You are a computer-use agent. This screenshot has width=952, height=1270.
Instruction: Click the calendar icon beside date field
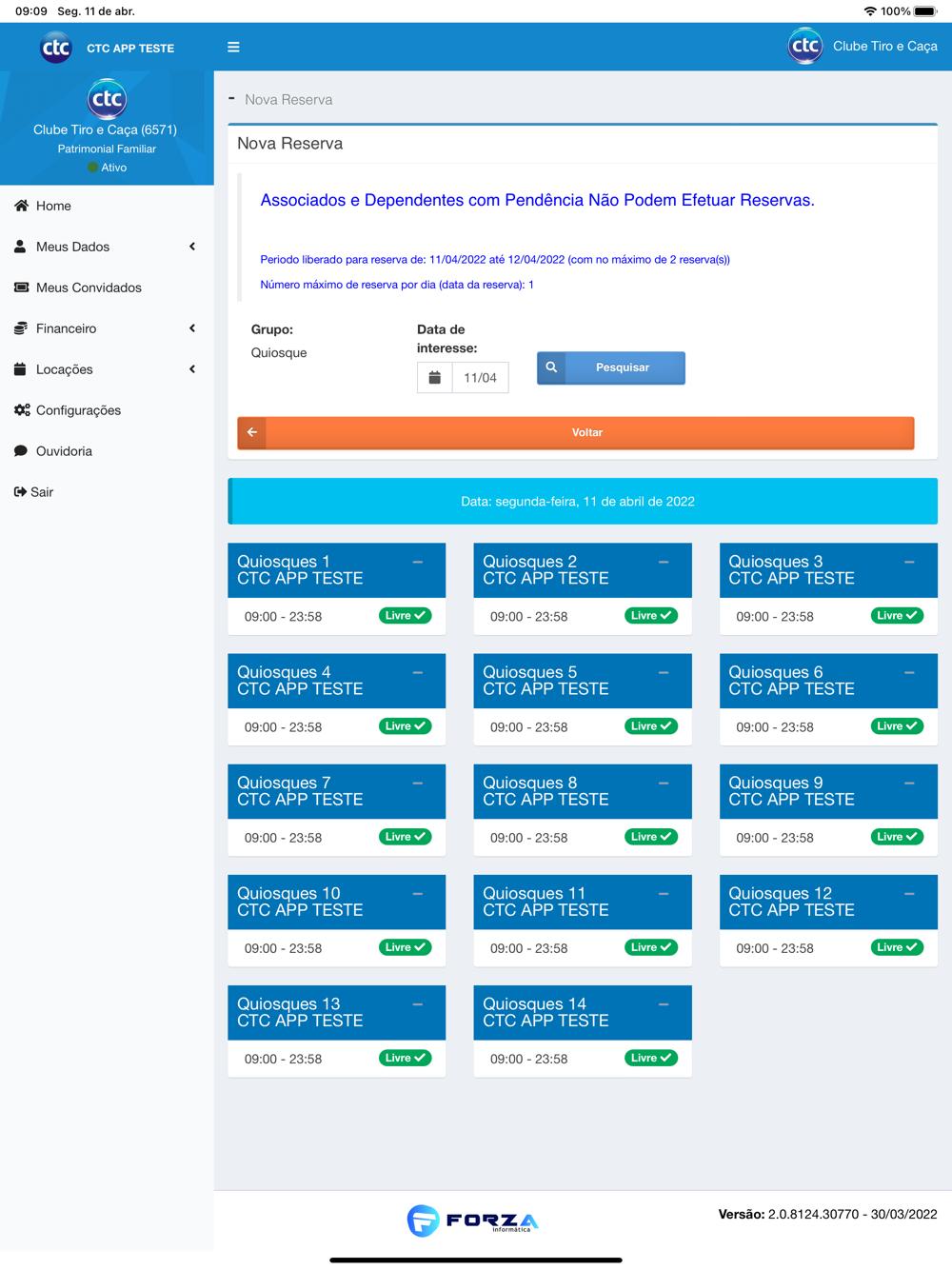point(434,378)
